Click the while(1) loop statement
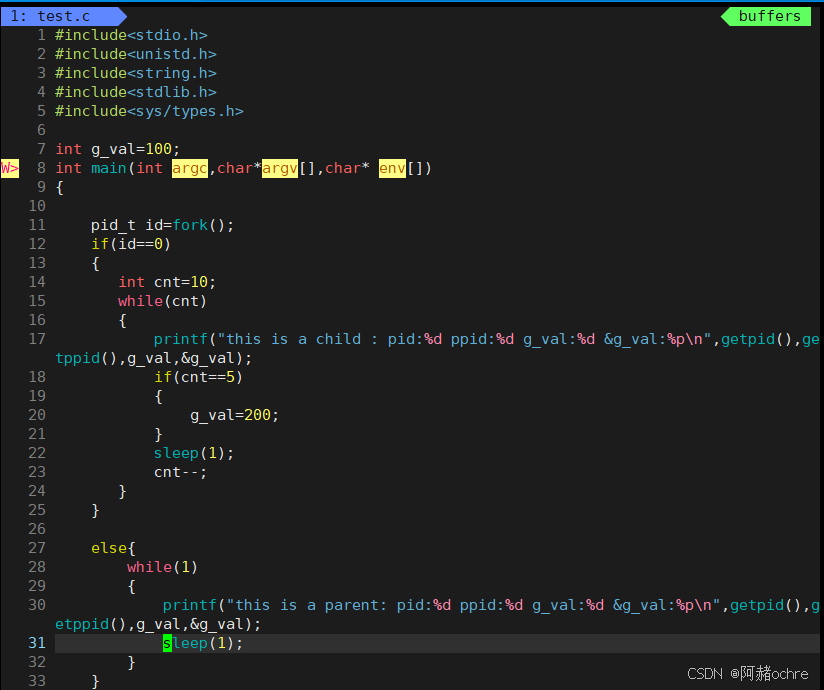The width and height of the screenshot is (824, 690). pos(162,567)
